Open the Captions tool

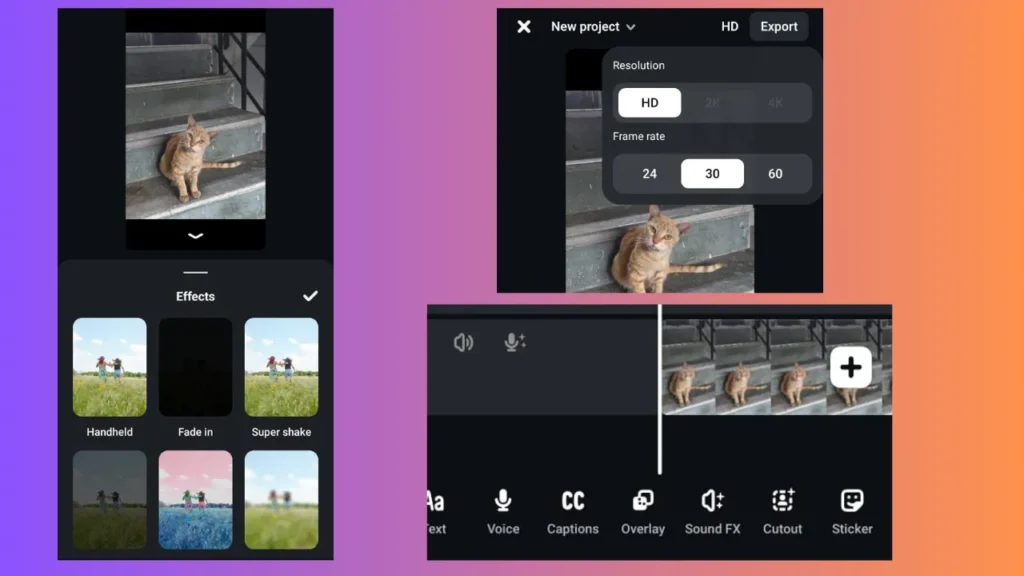click(573, 510)
